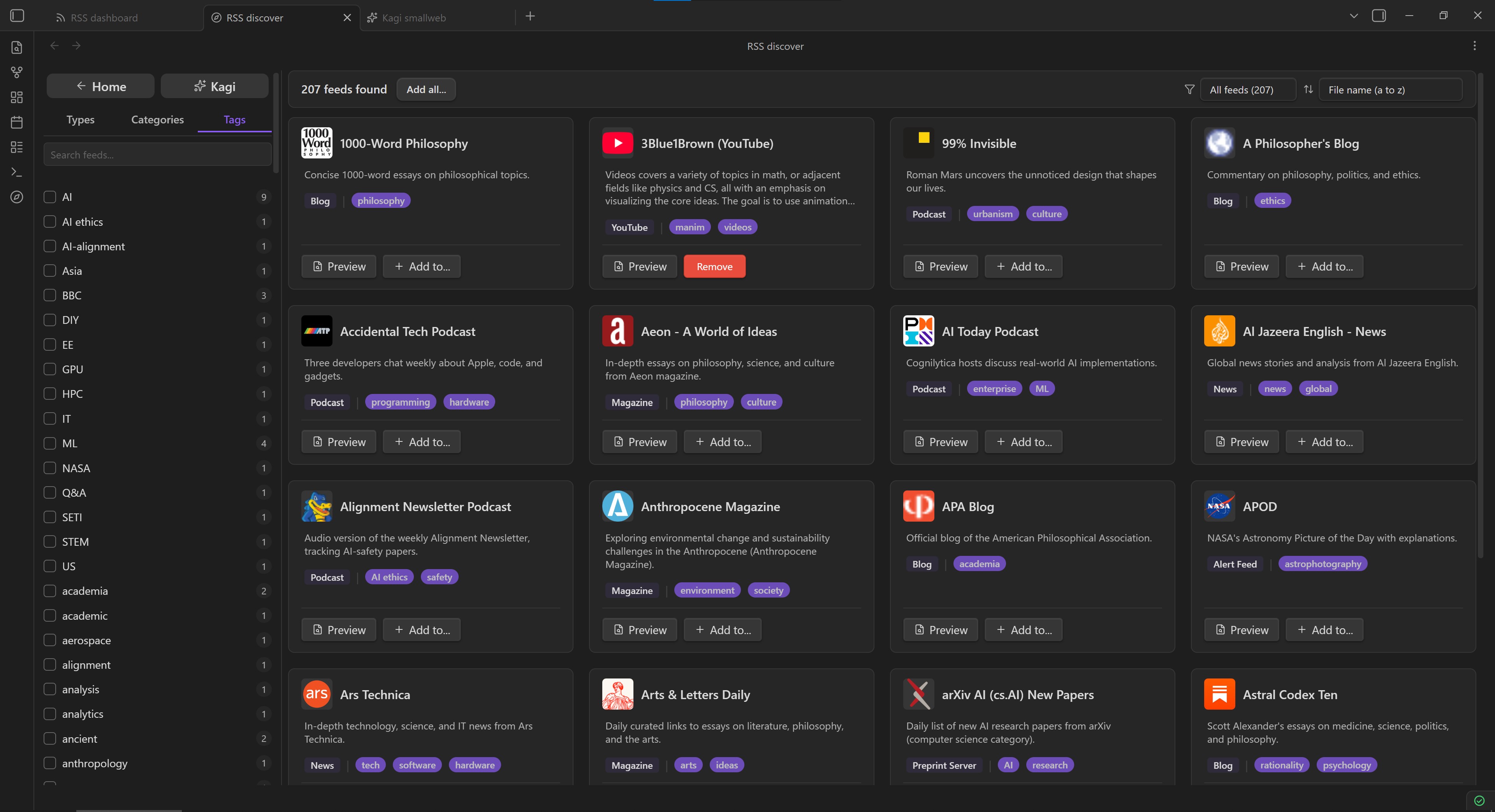This screenshot has height=812, width=1495.
Task: Switch to the Categories tab
Action: coord(157,120)
